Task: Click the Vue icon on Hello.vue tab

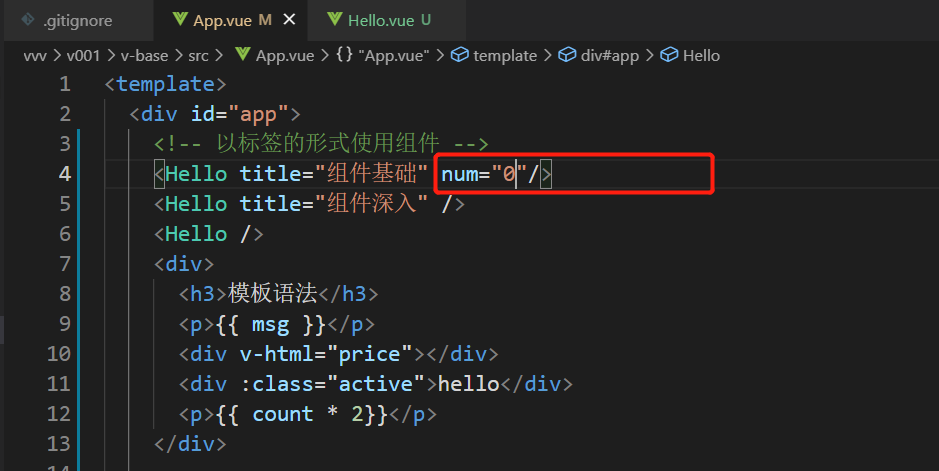Action: pyautogui.click(x=335, y=20)
